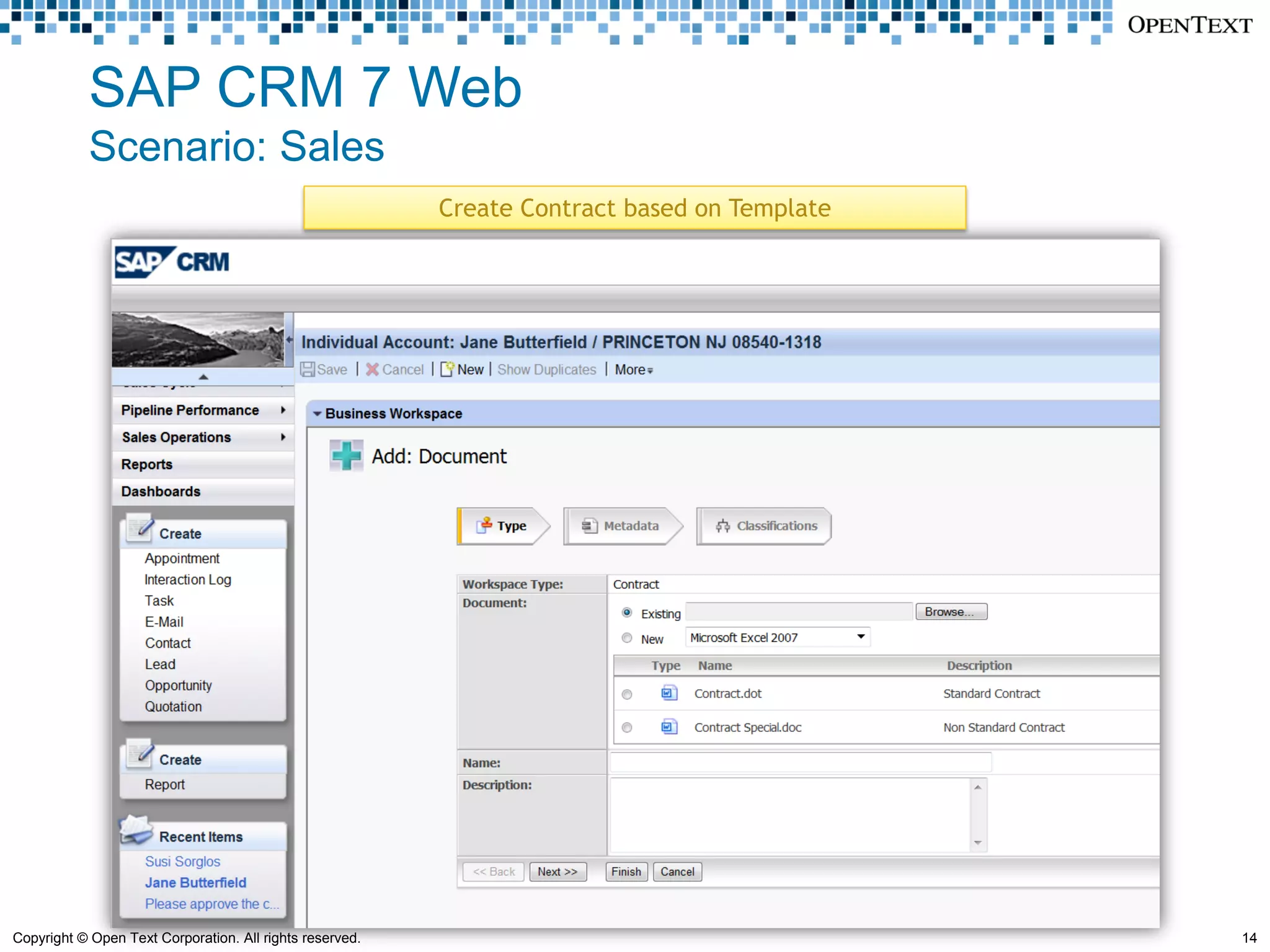Click the Description text area
1270x952 pixels.
[x=791, y=815]
